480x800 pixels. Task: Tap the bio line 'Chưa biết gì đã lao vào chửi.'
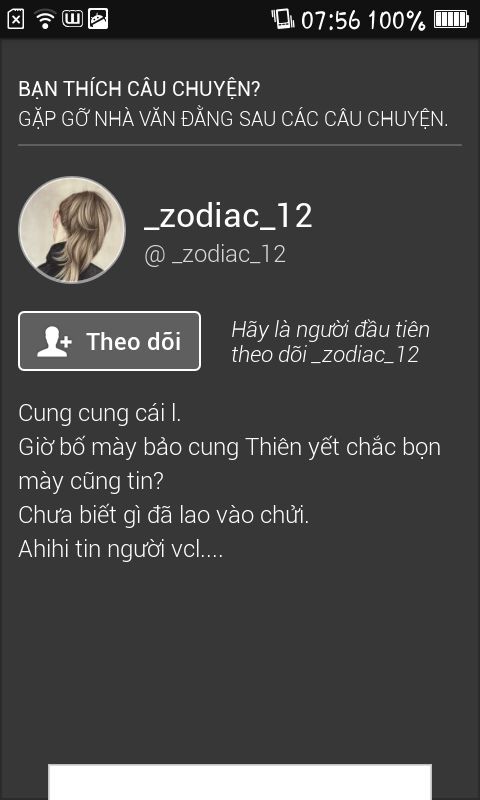(164, 516)
